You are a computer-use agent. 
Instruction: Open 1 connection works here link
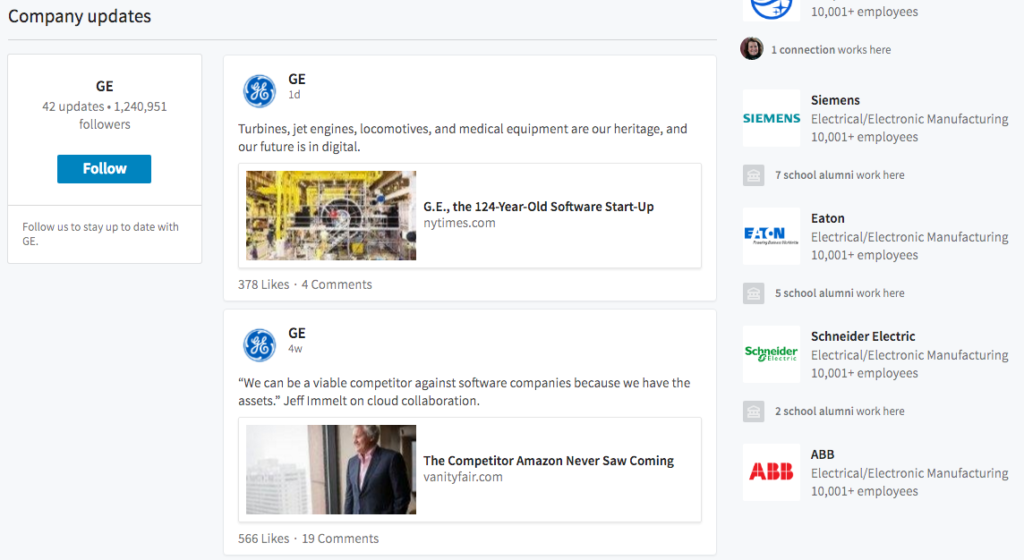click(x=831, y=50)
